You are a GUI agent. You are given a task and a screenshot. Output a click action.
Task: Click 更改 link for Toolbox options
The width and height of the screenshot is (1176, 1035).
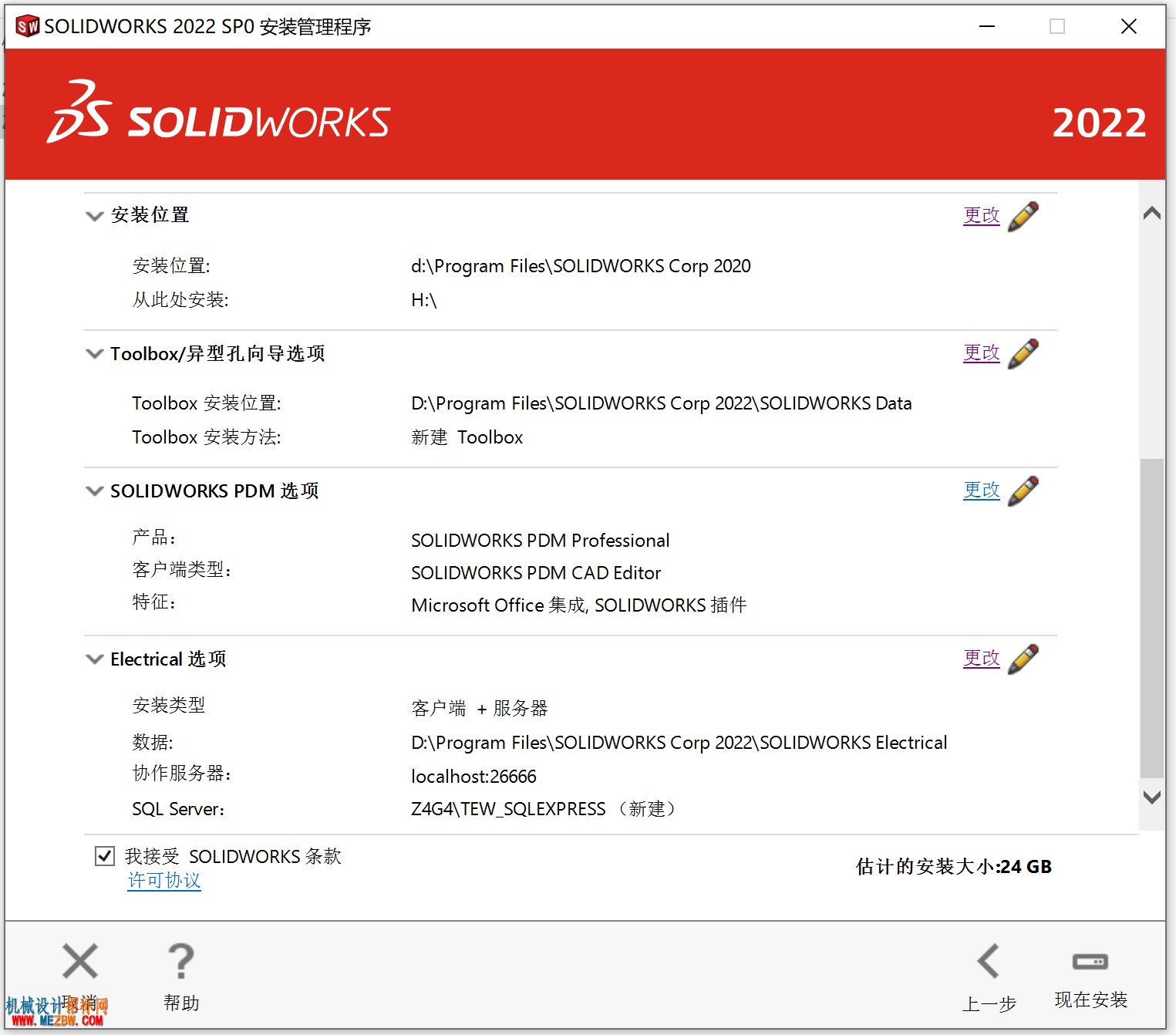(981, 352)
